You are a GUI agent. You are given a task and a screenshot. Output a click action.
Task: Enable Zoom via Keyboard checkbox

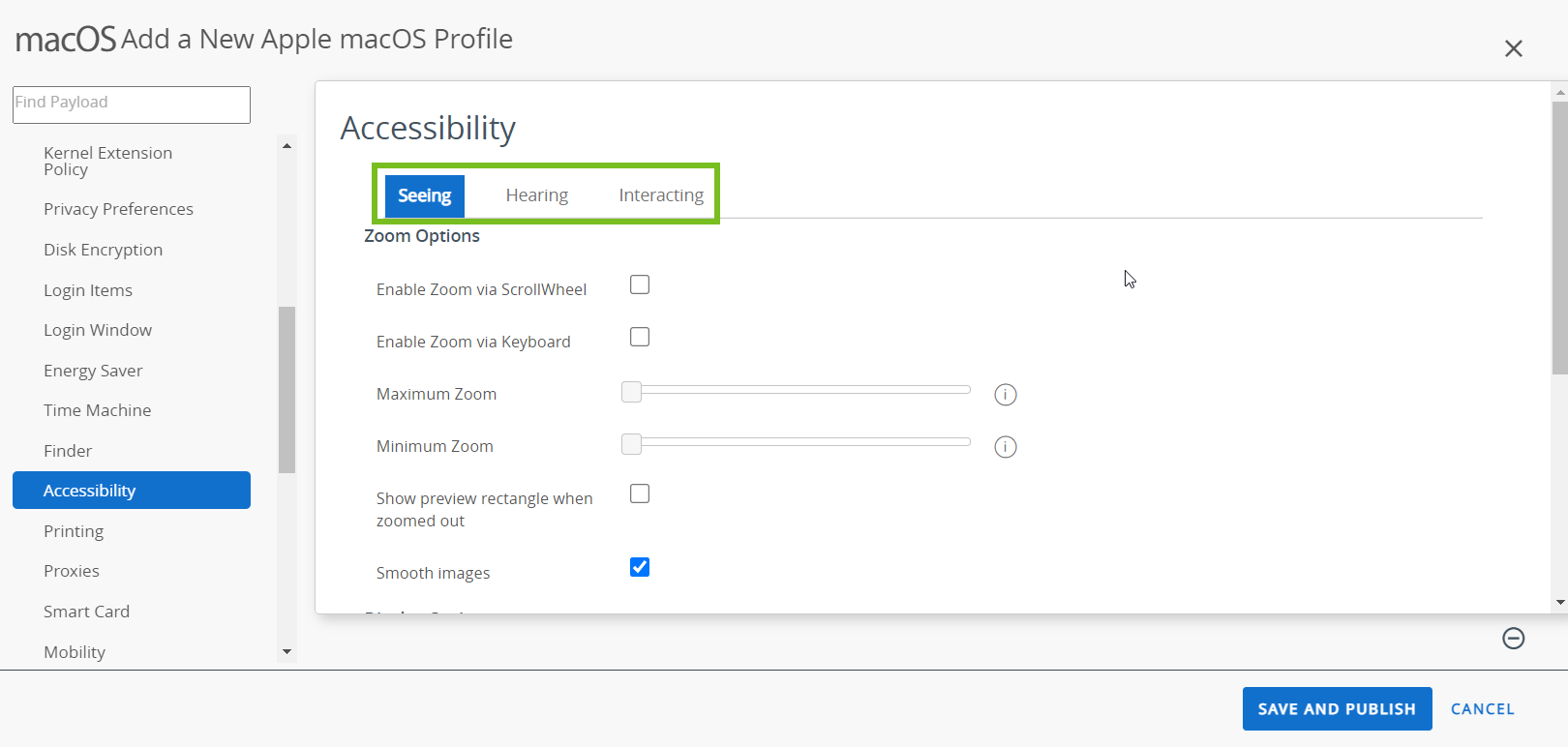(640, 337)
